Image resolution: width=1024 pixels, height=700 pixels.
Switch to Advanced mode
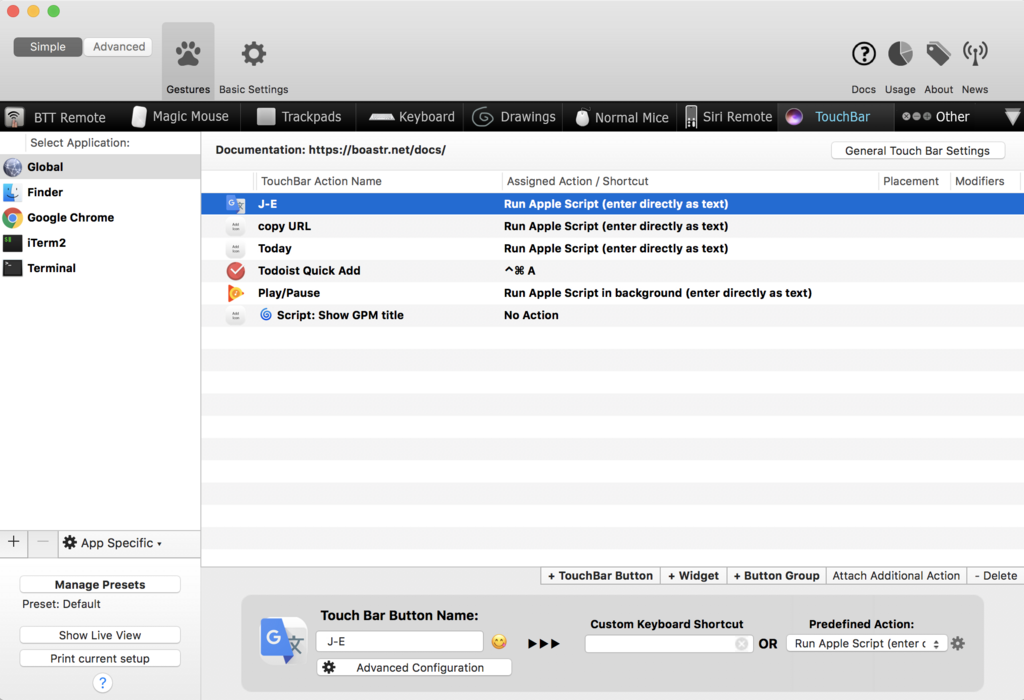tap(118, 47)
